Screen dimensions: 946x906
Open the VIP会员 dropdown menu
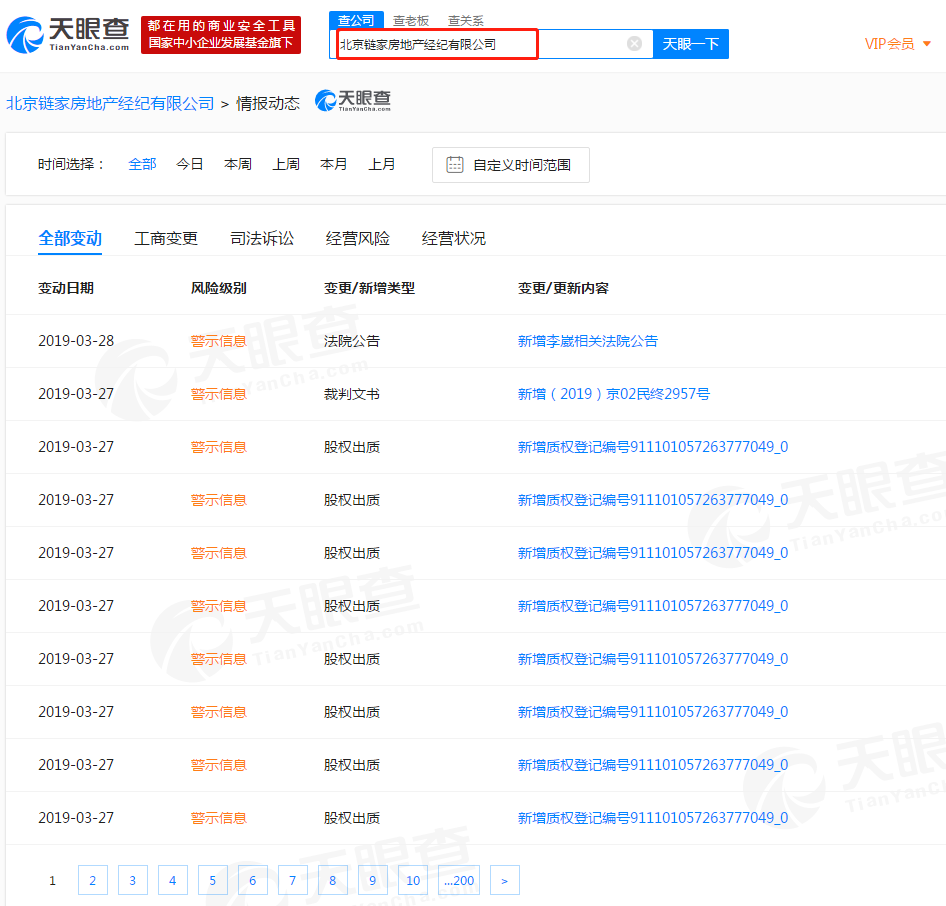point(891,44)
